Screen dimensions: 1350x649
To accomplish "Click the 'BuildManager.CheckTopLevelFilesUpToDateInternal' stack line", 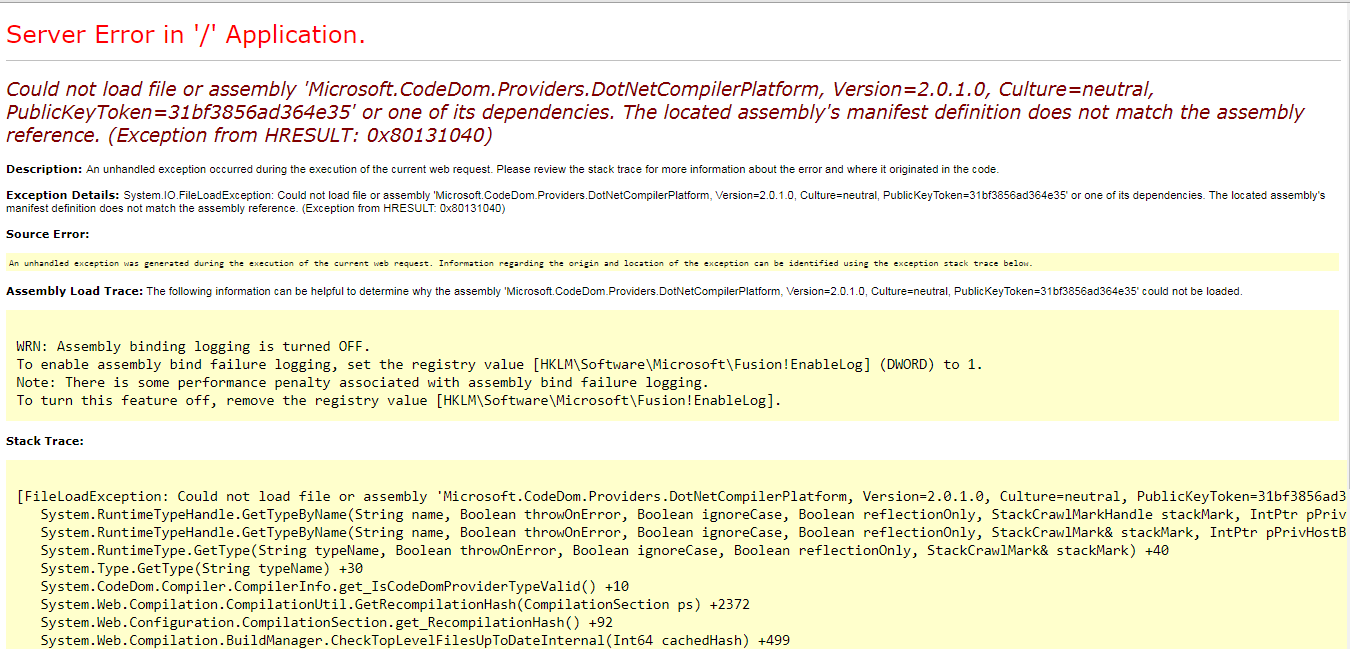I will click(x=415, y=640).
